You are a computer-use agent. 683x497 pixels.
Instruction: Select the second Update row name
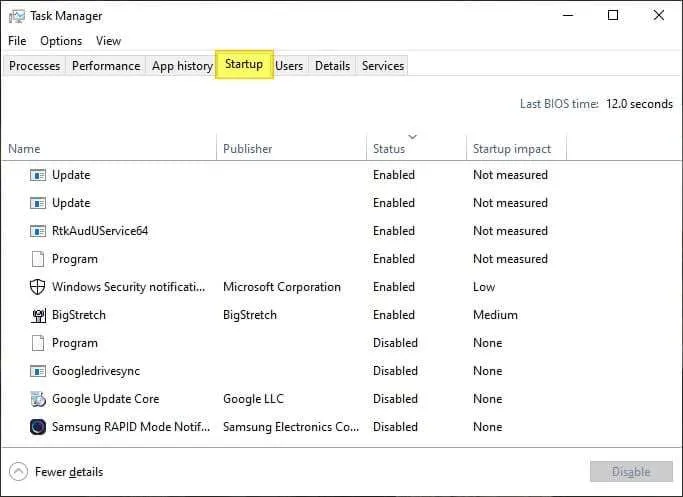[x=71, y=203]
